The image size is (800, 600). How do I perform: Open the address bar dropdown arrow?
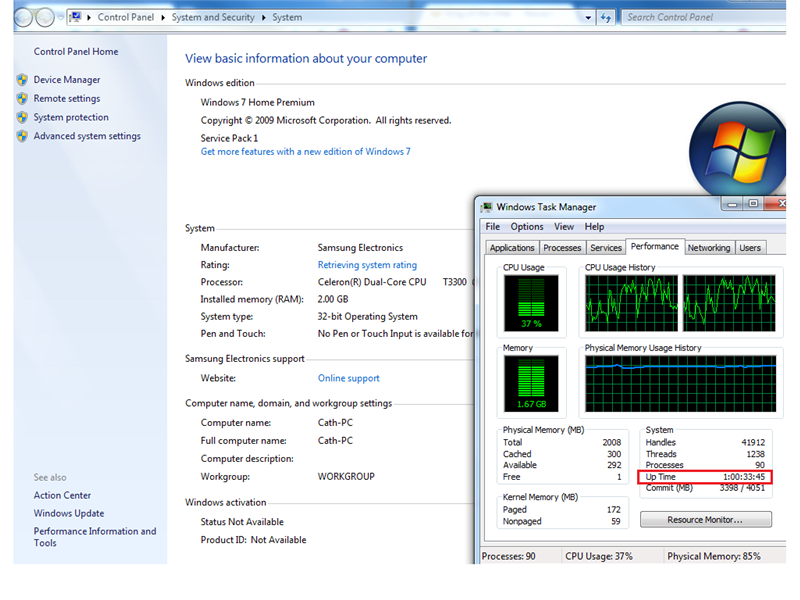tap(590, 17)
